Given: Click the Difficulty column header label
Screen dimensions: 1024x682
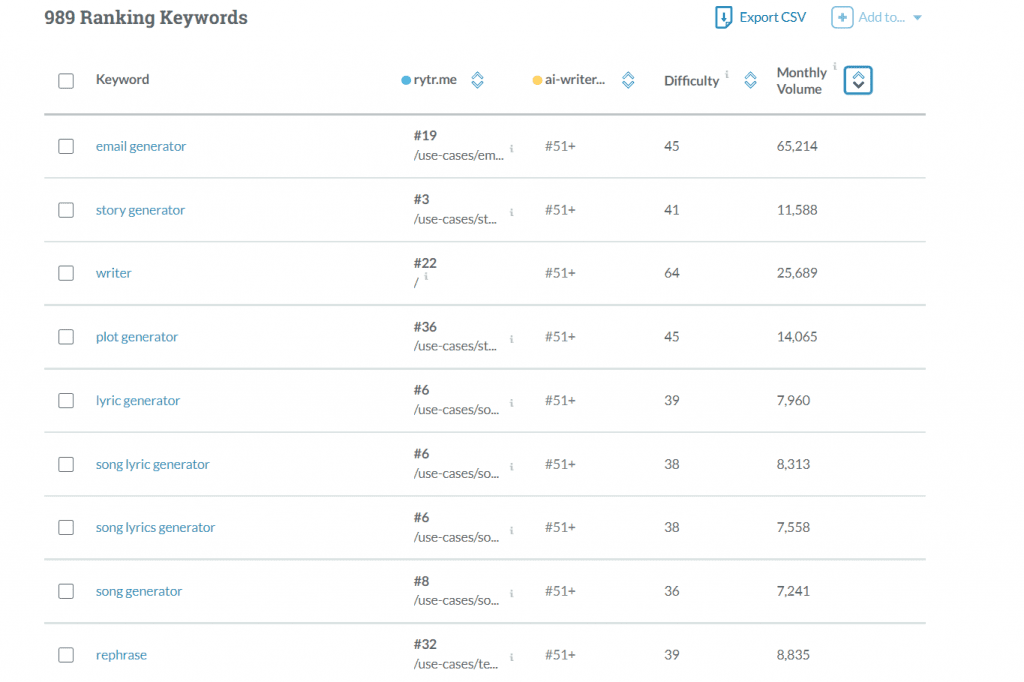Looking at the screenshot, I should point(692,81).
